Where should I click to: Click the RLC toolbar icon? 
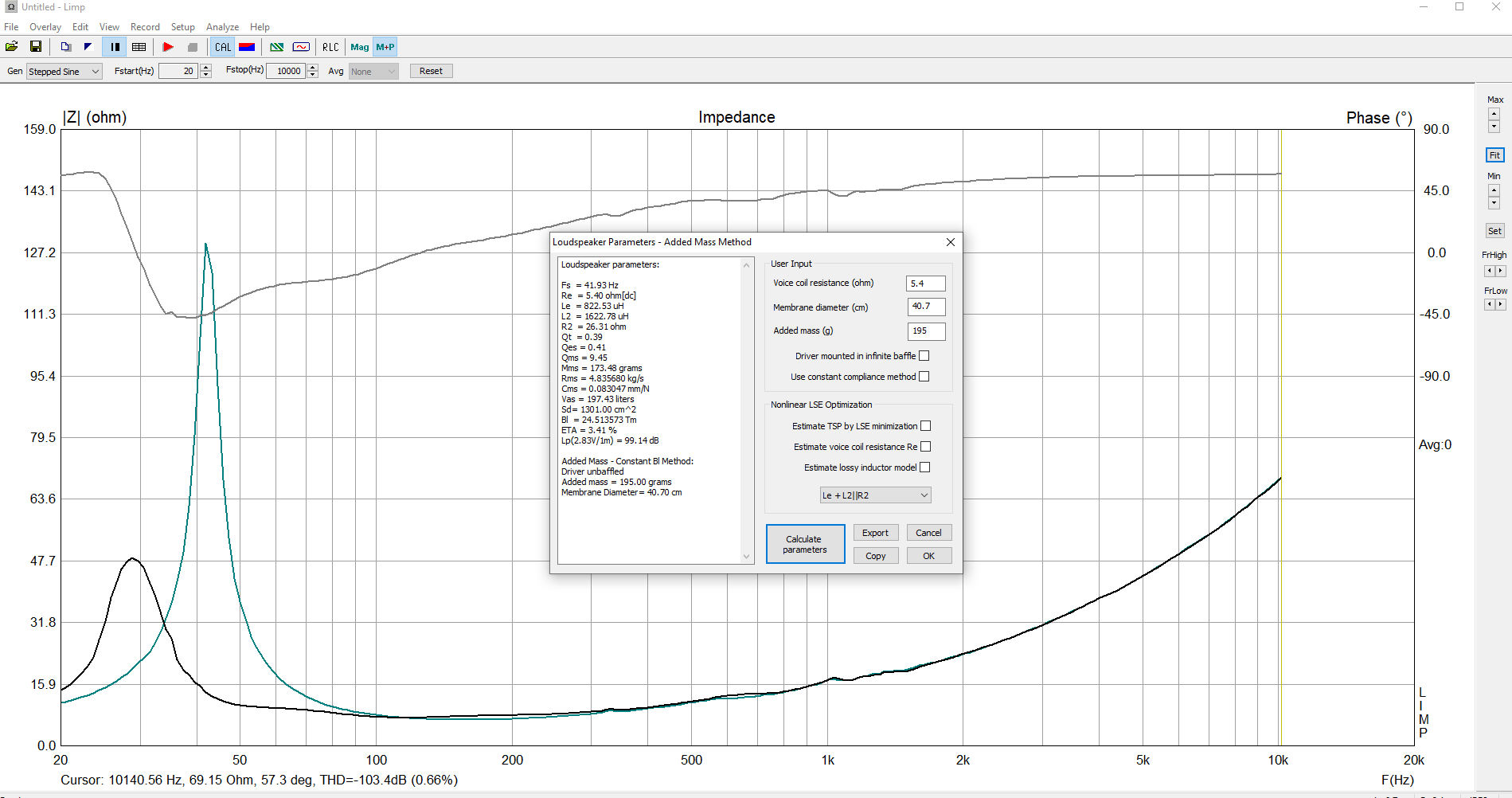(x=330, y=47)
